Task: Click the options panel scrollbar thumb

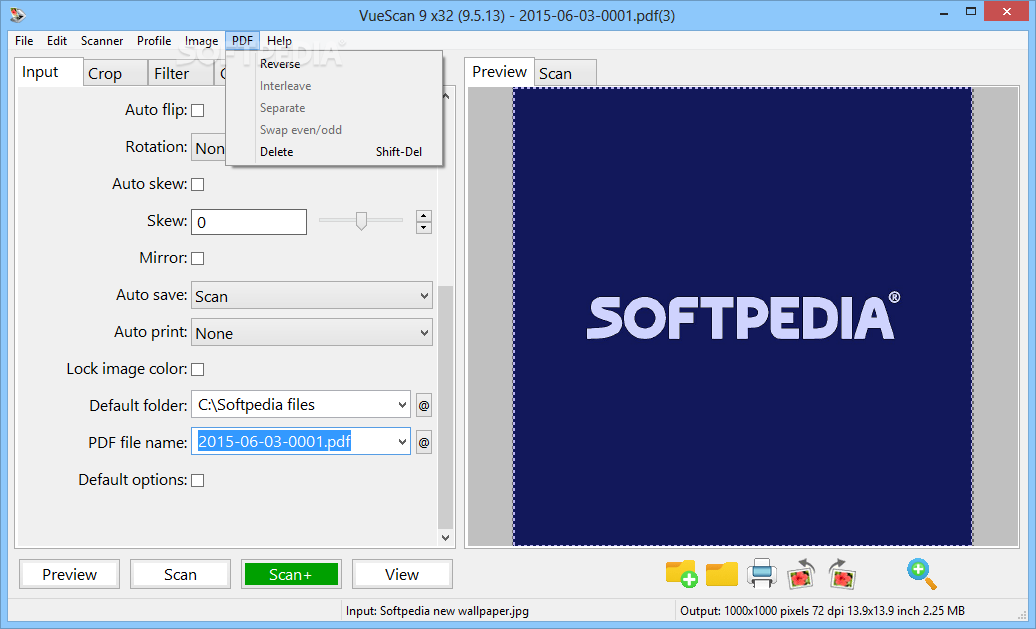Action: click(x=445, y=408)
